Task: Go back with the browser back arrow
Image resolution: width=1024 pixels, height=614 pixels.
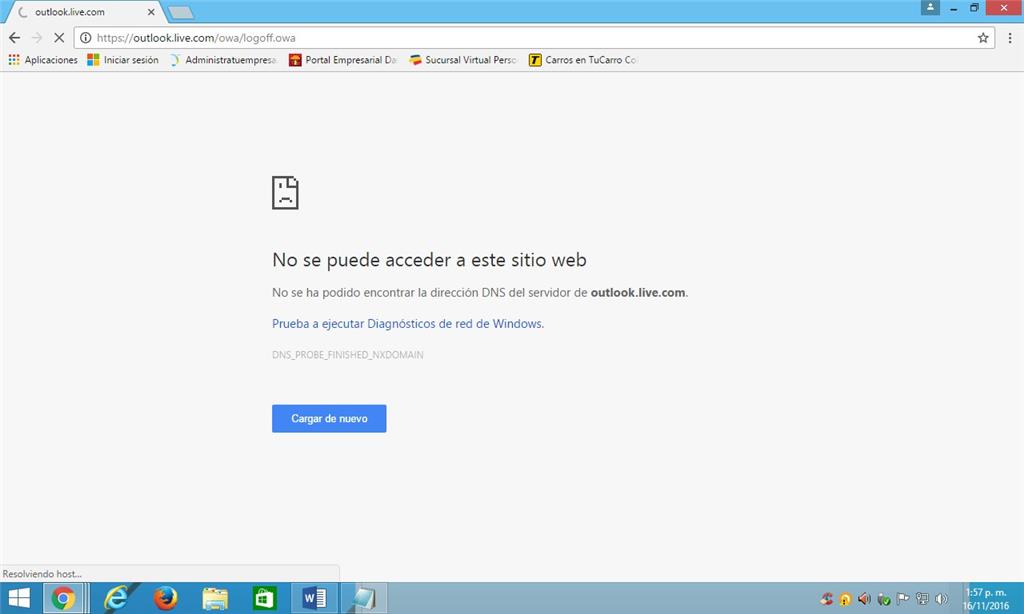Action: coord(14,38)
